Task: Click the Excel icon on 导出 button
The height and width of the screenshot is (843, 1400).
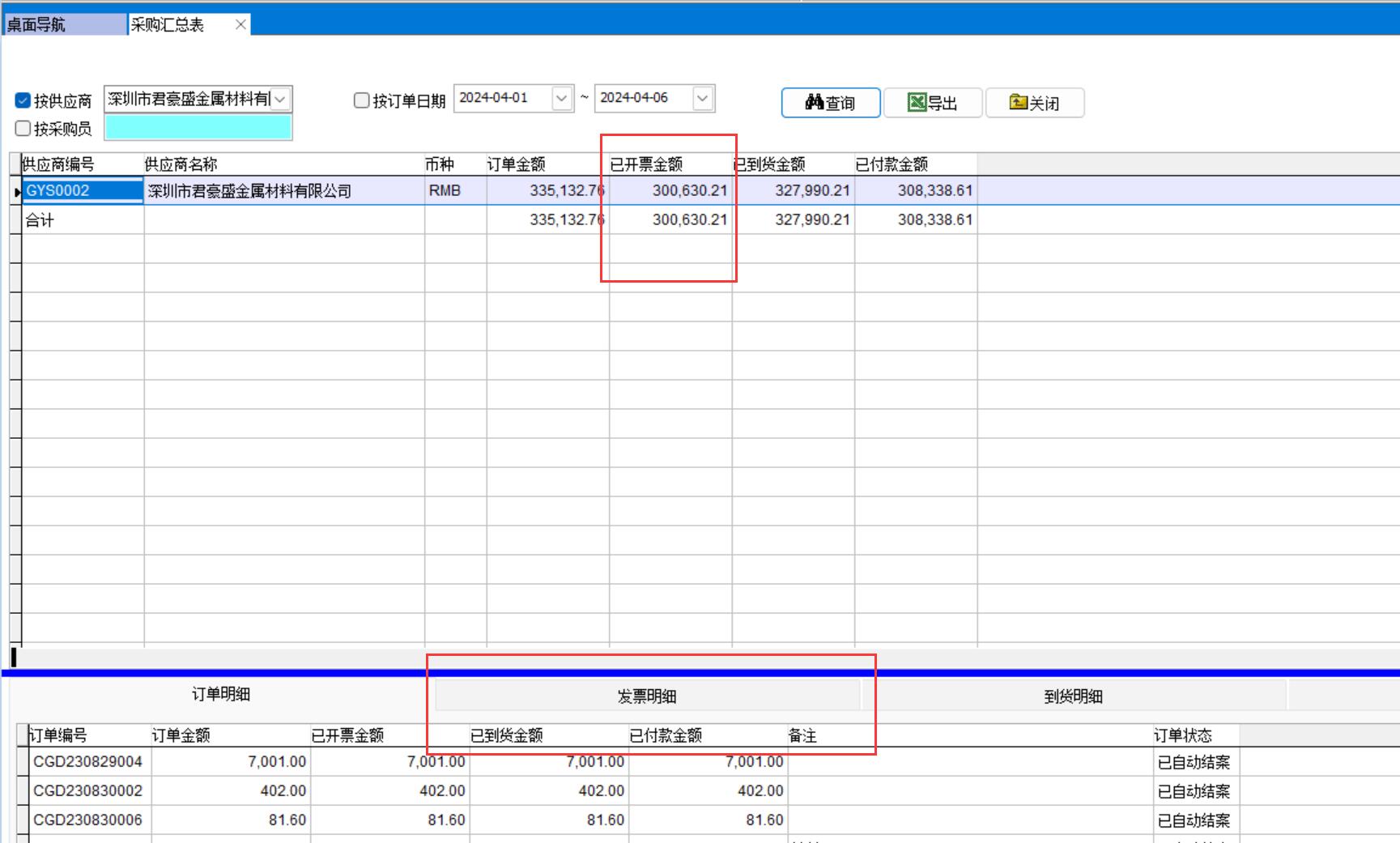Action: click(x=917, y=102)
